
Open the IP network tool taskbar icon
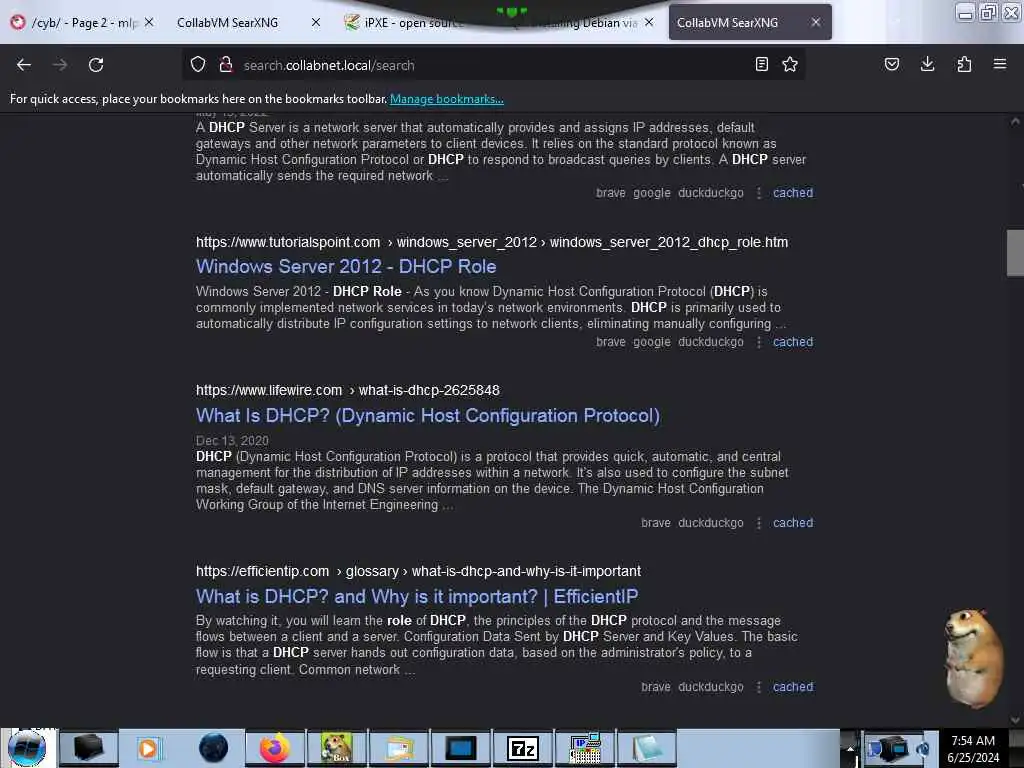585,748
